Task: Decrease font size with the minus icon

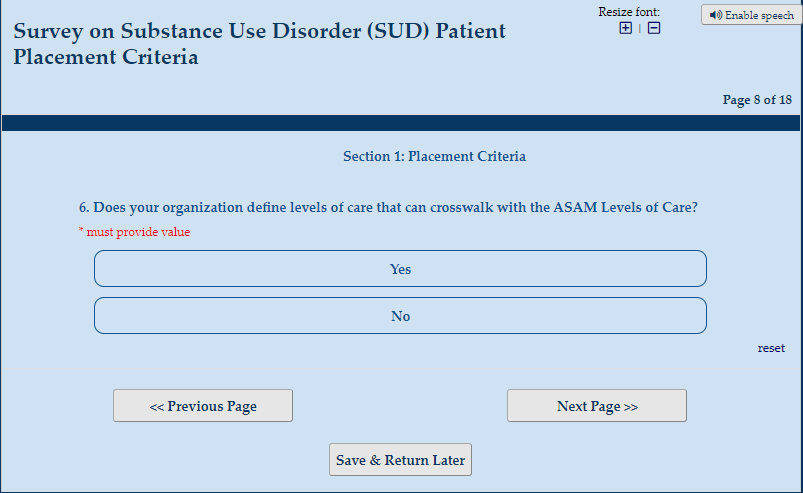Action: pos(654,28)
